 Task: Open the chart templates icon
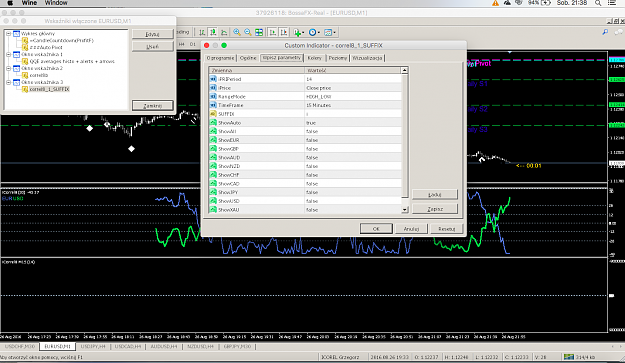pos(328,32)
